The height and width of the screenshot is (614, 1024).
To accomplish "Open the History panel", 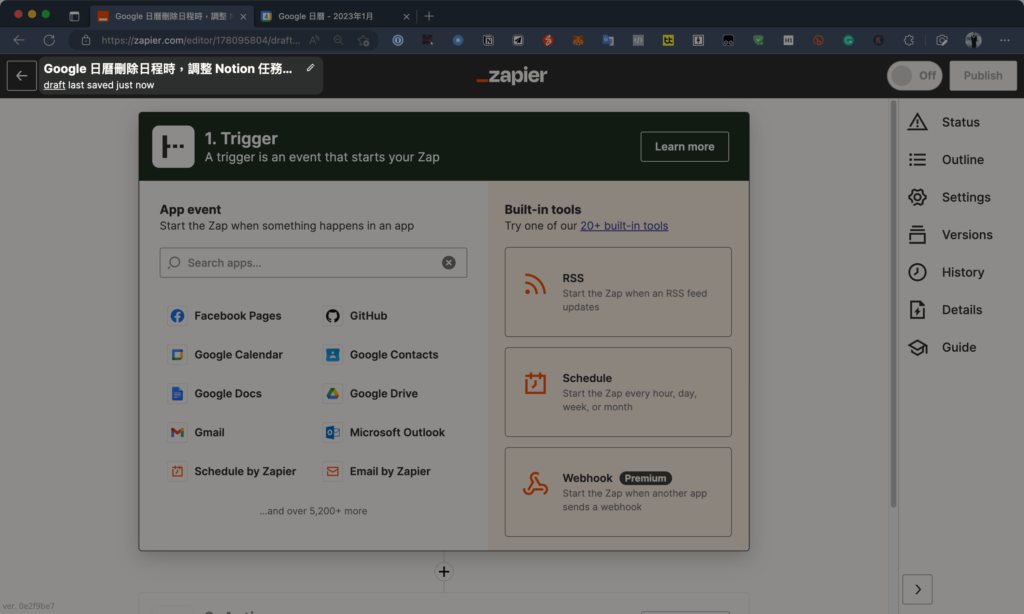I will 946,272.
